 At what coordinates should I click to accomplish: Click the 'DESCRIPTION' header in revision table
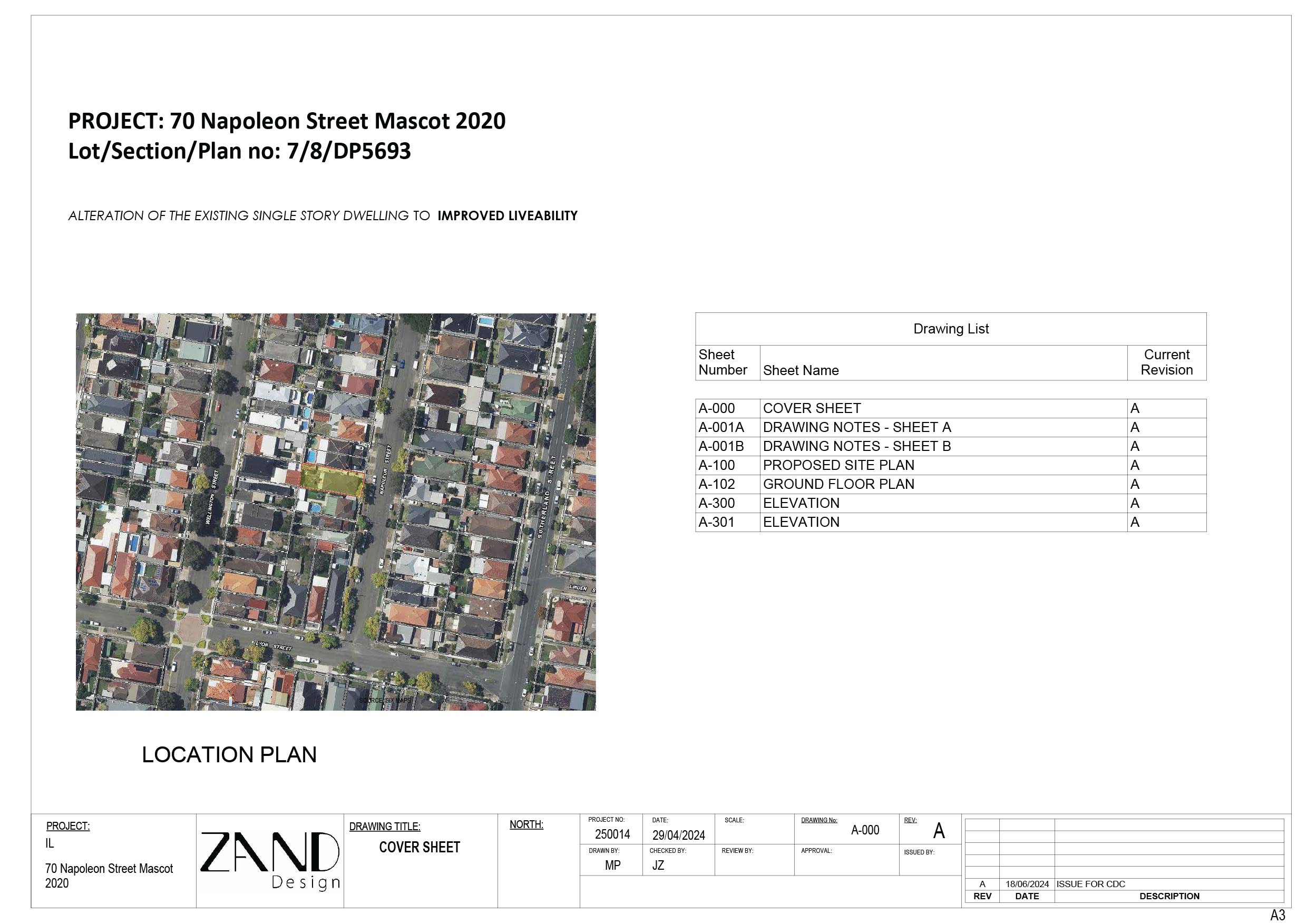point(1169,896)
